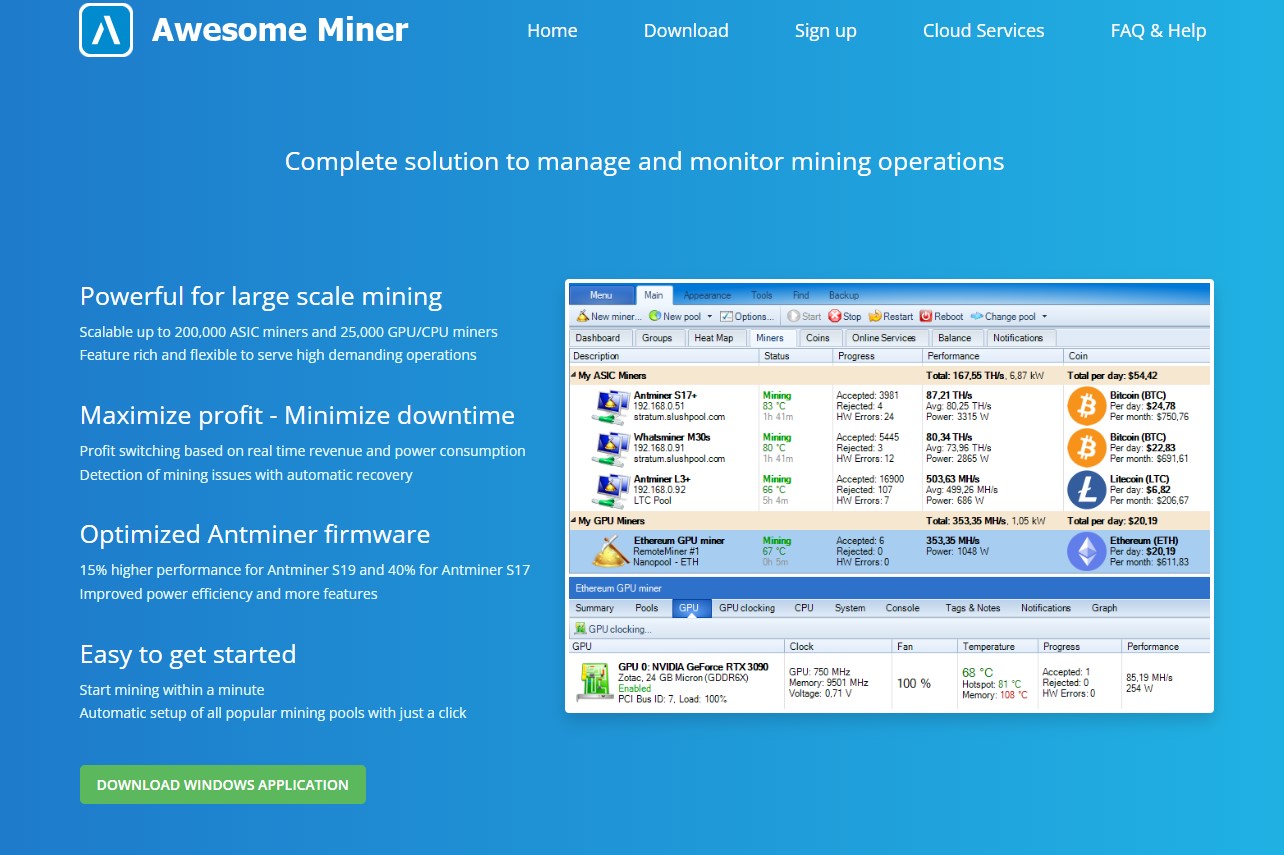Switch to the Graph detail tab
Screen dimensions: 1284x855
tap(1105, 608)
